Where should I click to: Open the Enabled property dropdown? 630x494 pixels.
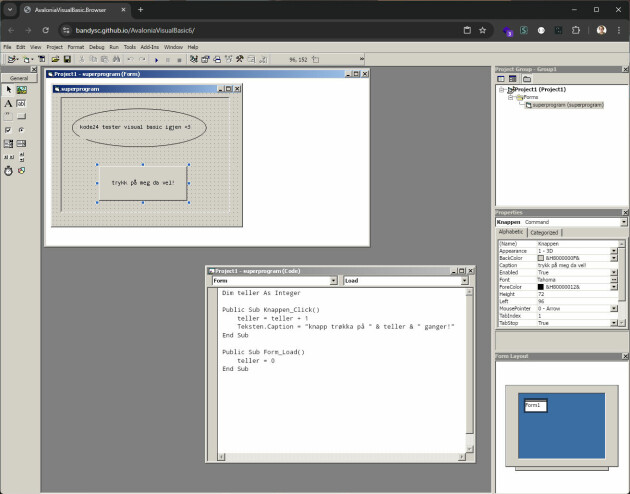point(614,273)
